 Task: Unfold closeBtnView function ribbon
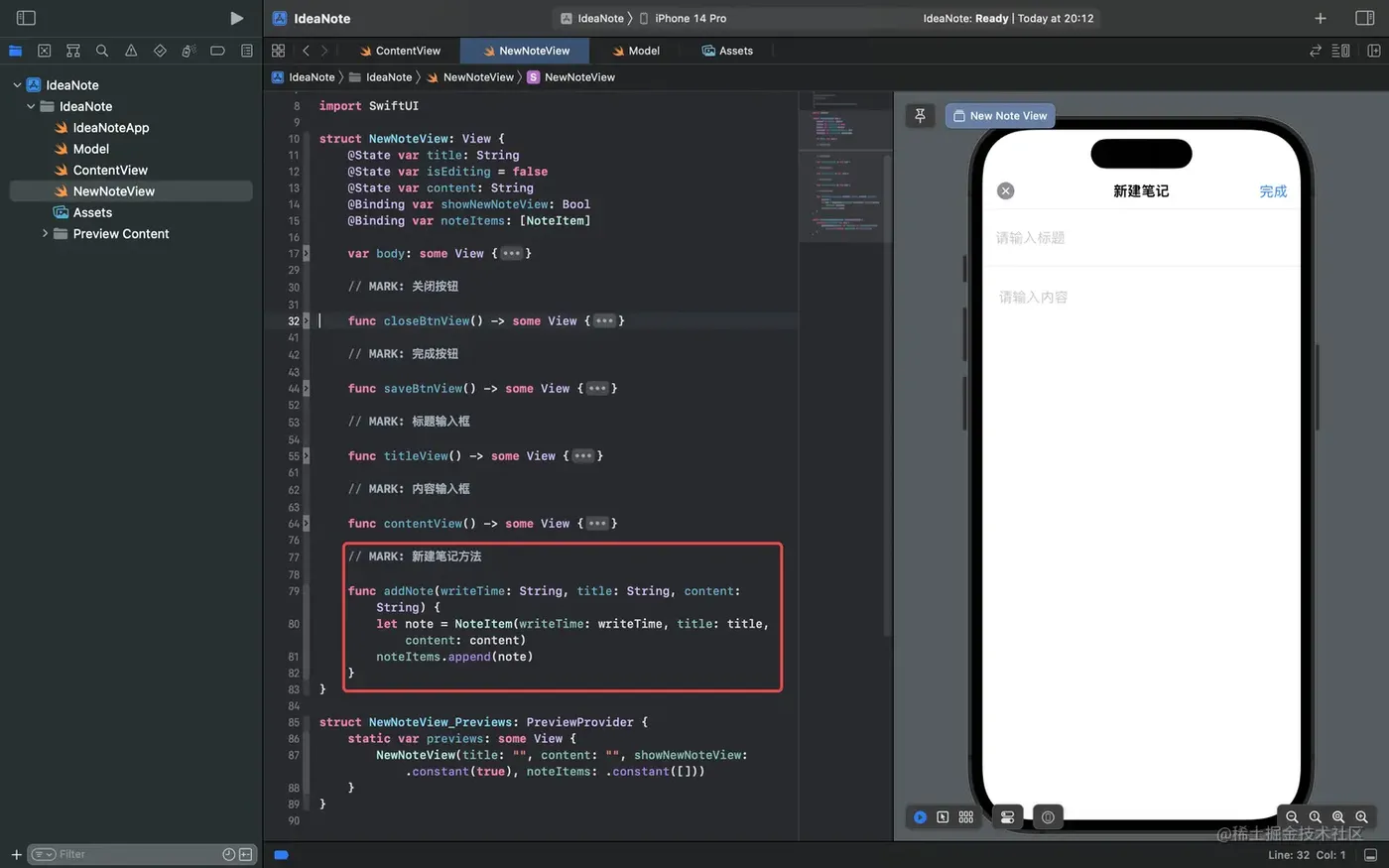pos(306,321)
